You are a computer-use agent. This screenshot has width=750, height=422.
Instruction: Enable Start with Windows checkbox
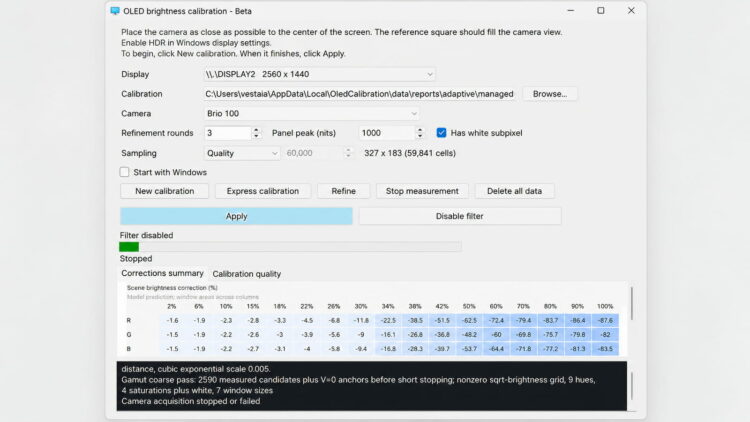tap(124, 172)
